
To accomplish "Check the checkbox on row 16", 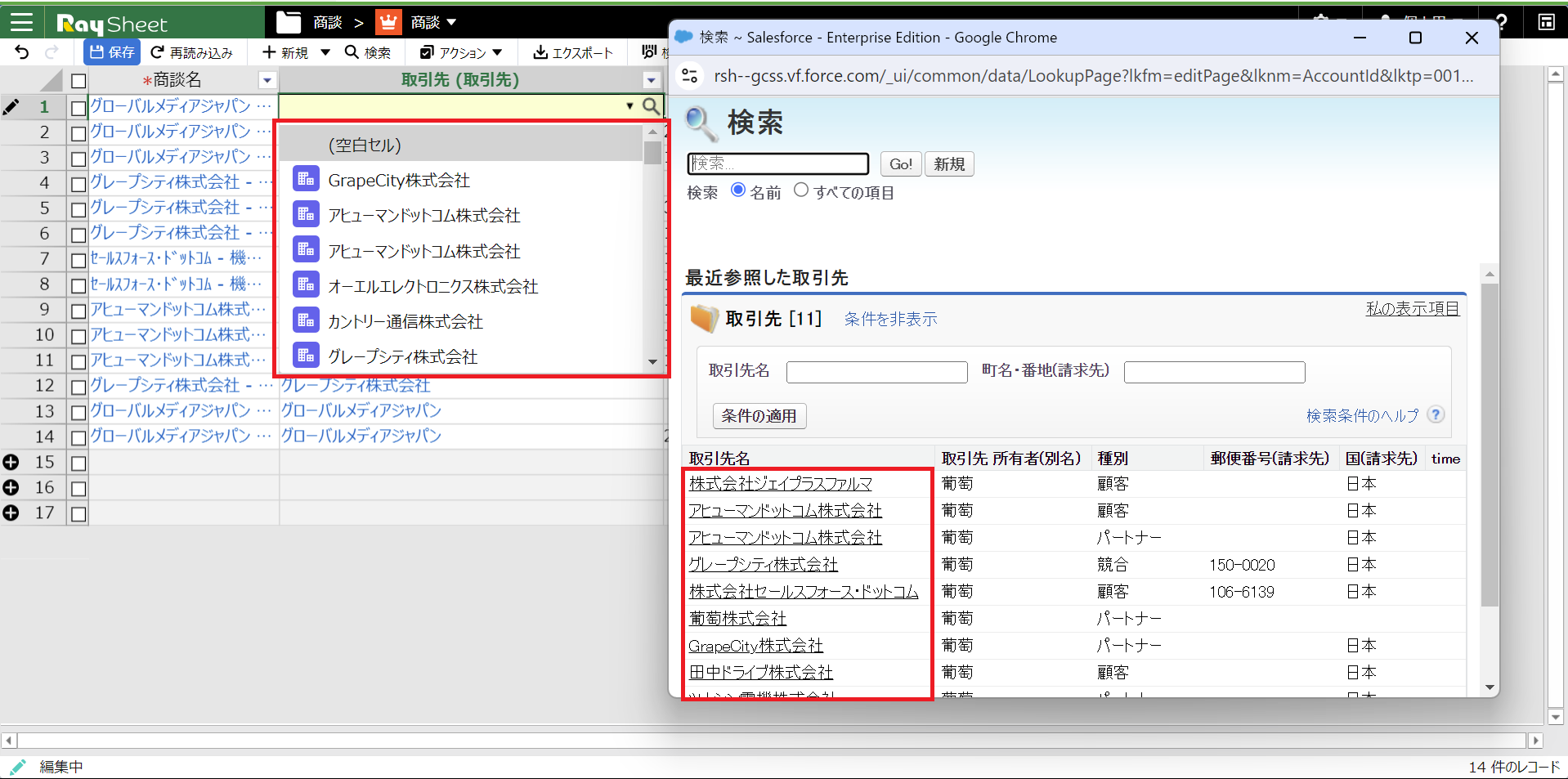I will (x=78, y=488).
